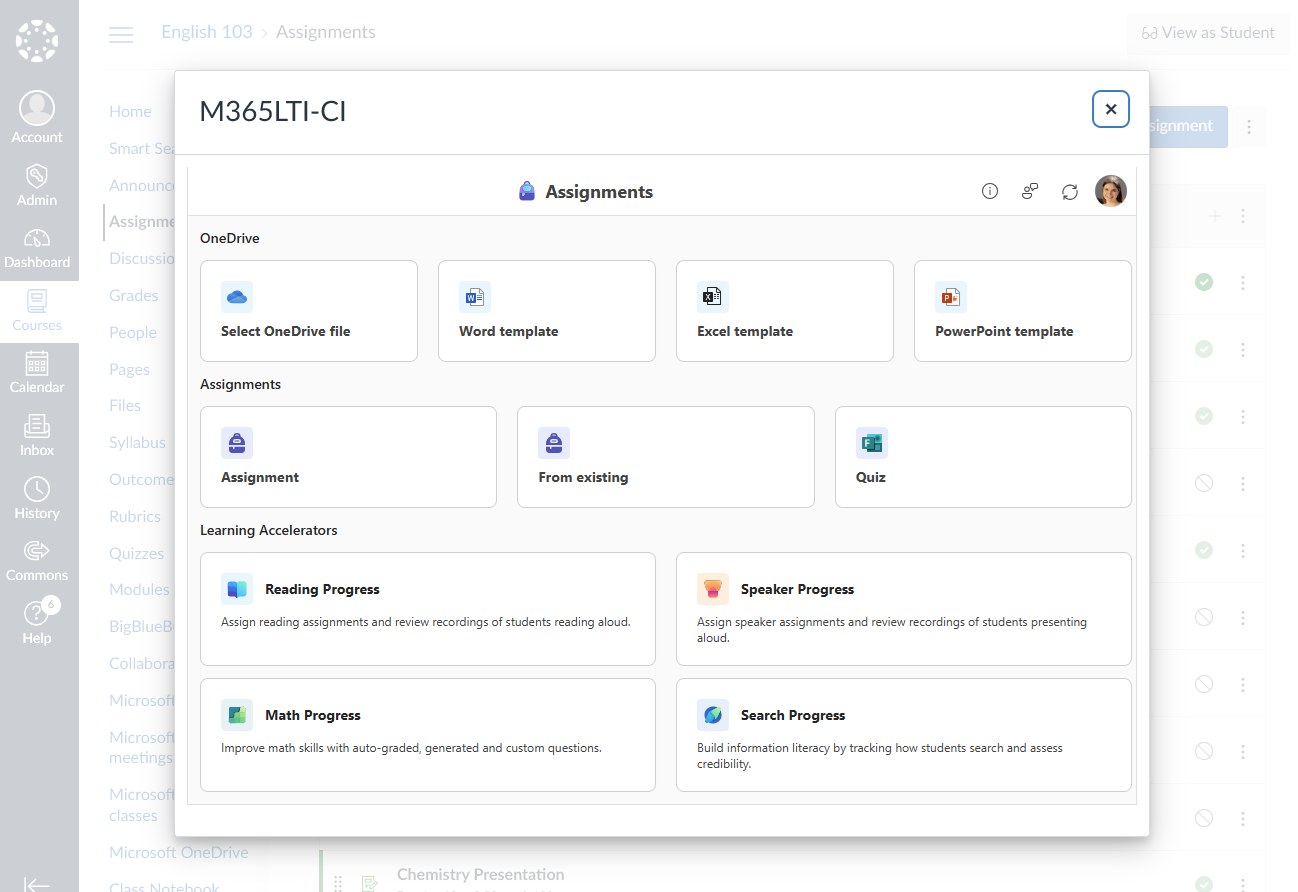Open the assignment group options kebab menu
This screenshot has width=1298, height=892.
(1243, 216)
